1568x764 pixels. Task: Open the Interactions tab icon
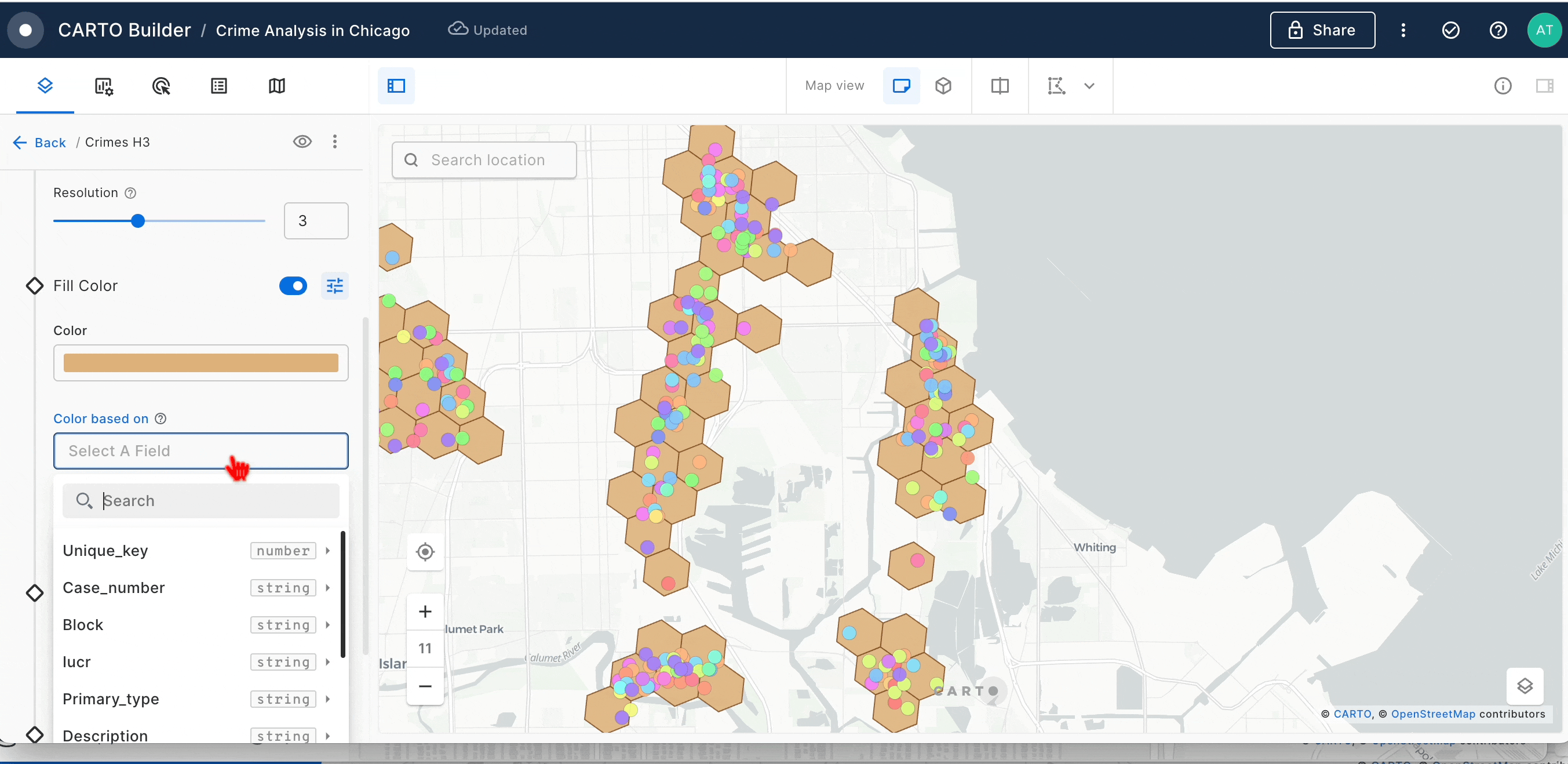point(161,86)
